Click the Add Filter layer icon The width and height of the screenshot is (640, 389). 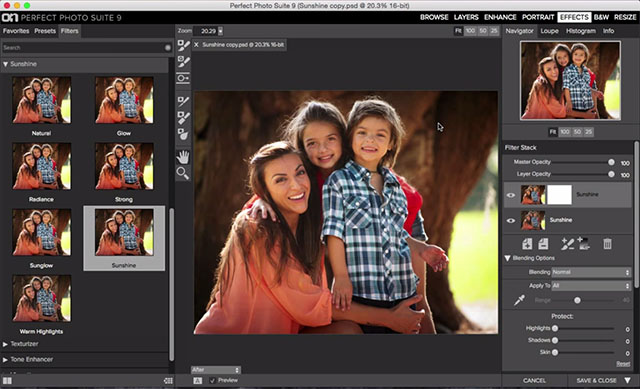pyautogui.click(x=527, y=244)
